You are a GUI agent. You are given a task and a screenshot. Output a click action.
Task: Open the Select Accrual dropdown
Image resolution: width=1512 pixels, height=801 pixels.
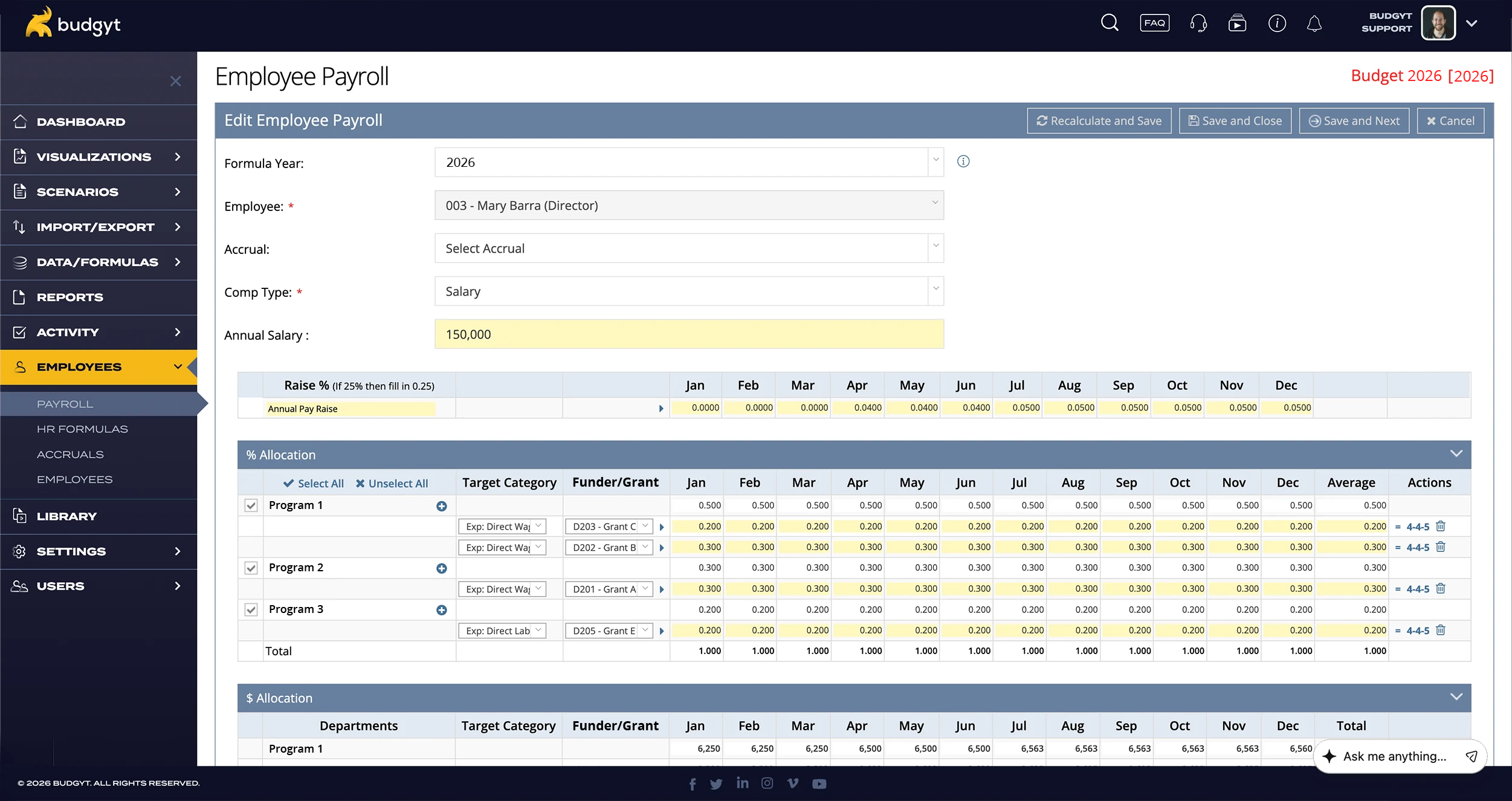pyautogui.click(x=689, y=248)
